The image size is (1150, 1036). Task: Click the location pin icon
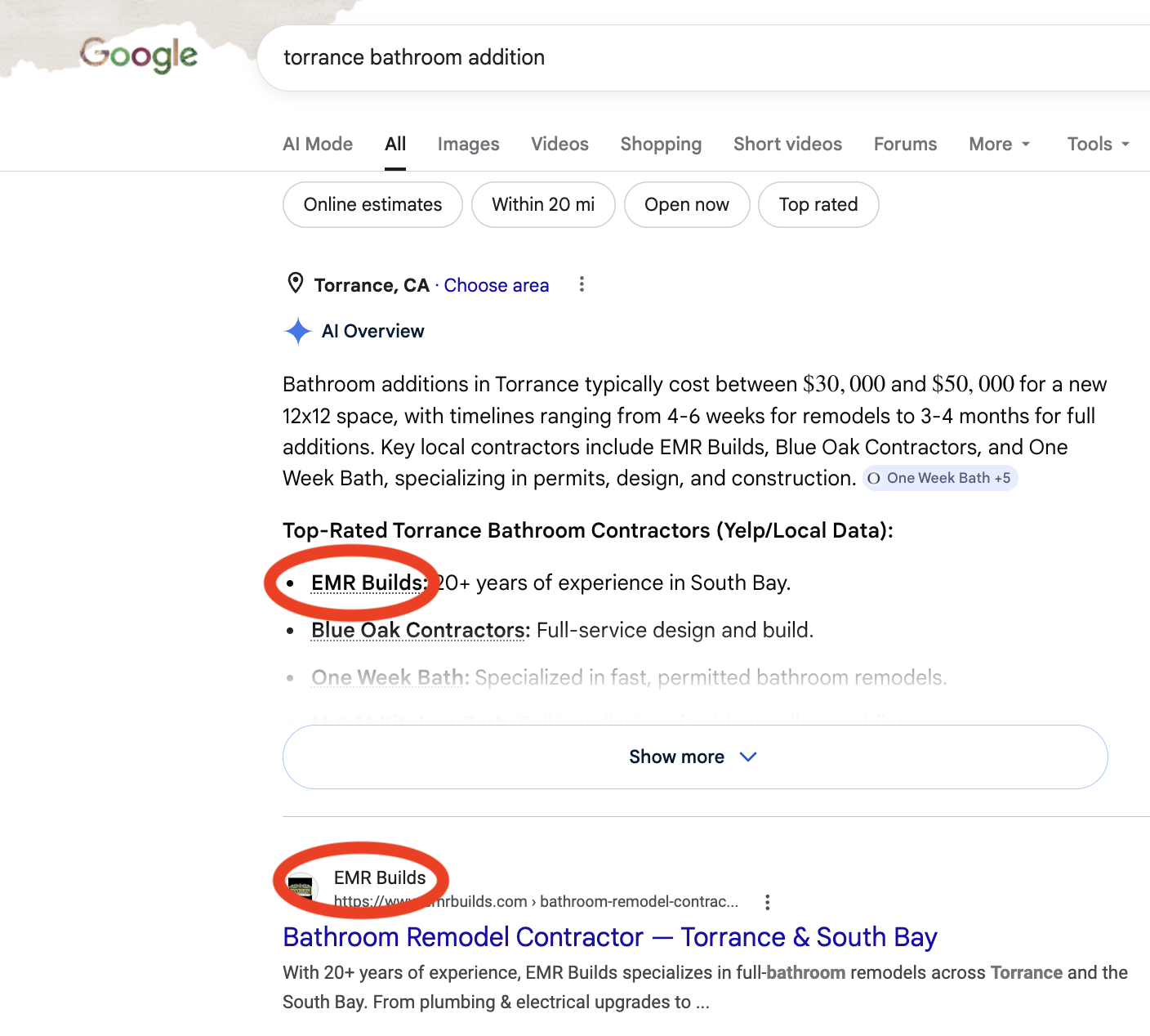point(296,284)
